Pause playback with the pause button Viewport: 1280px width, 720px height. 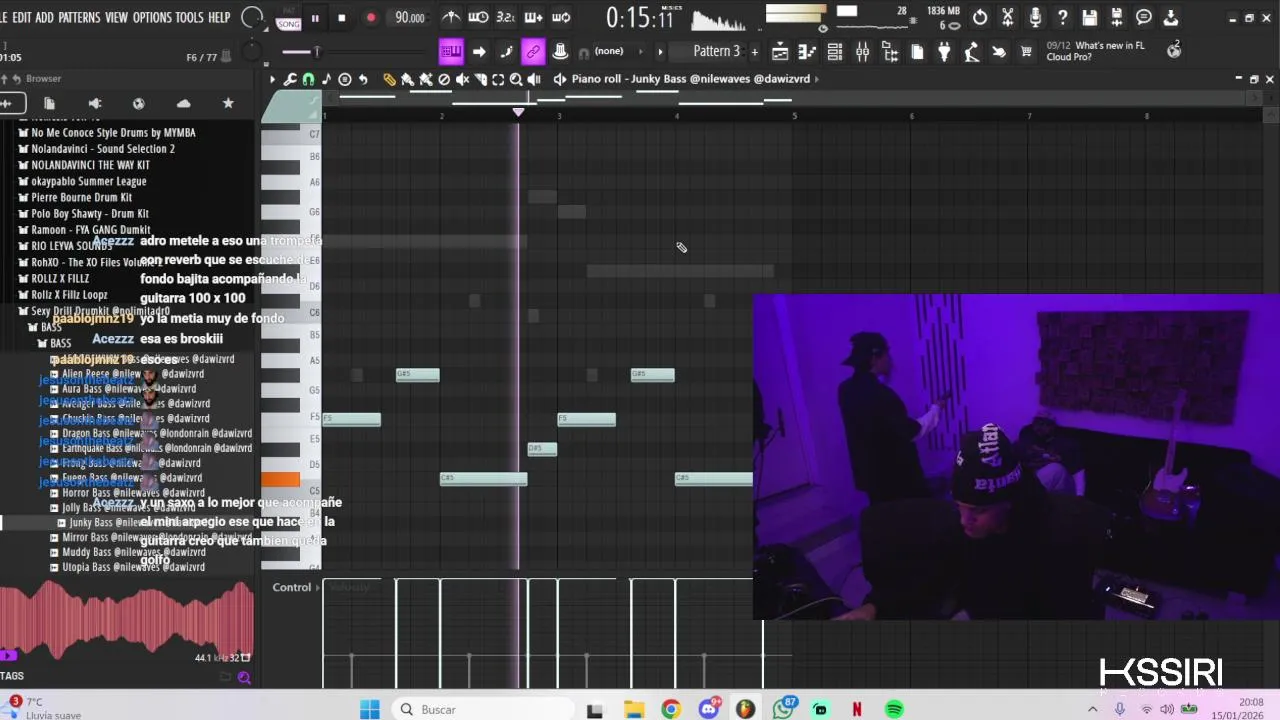tap(315, 18)
